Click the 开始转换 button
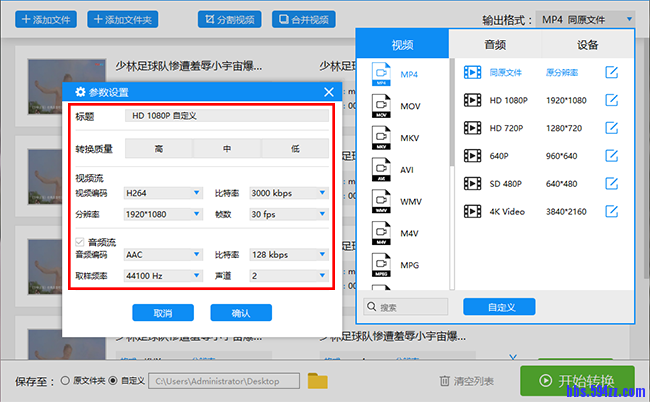 coord(576,380)
